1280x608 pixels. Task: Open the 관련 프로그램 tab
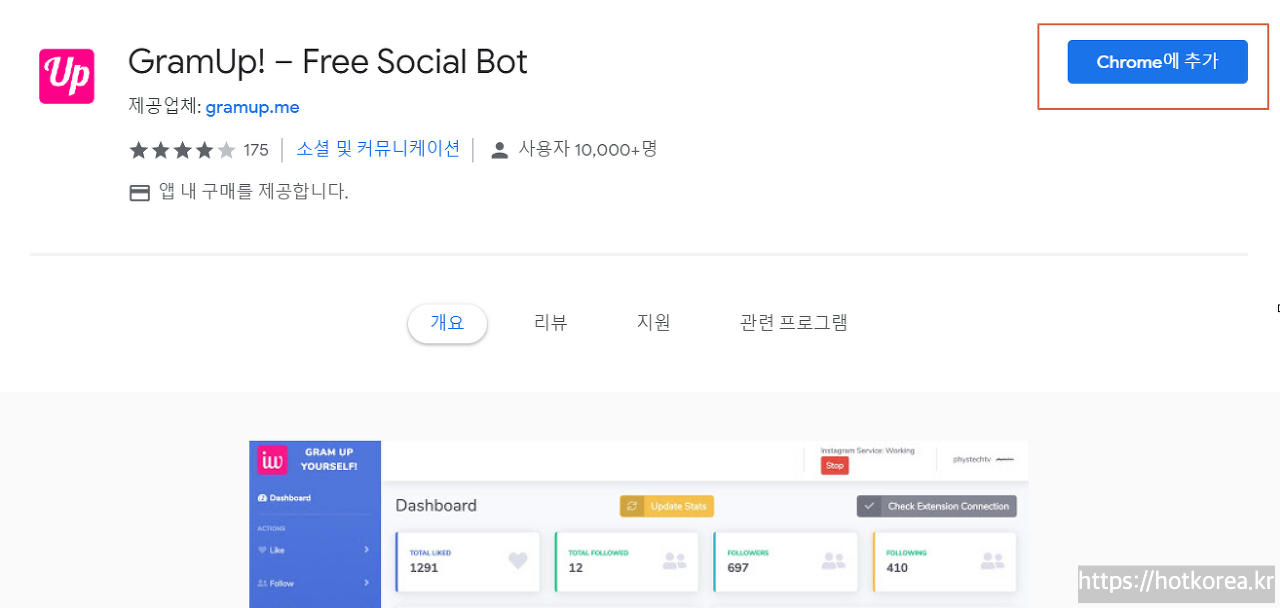794,323
